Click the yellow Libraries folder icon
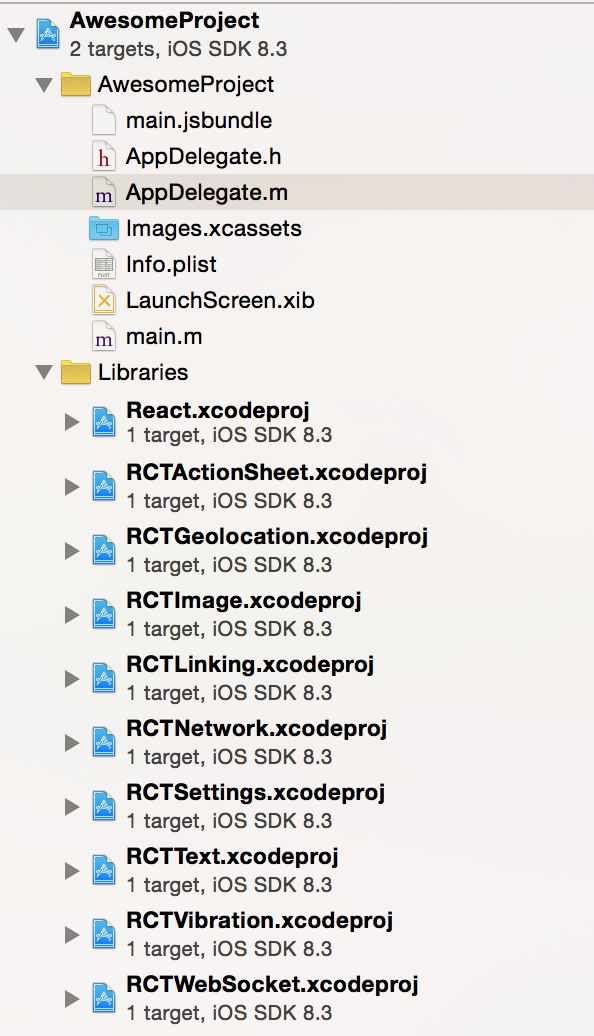 pyautogui.click(x=75, y=373)
